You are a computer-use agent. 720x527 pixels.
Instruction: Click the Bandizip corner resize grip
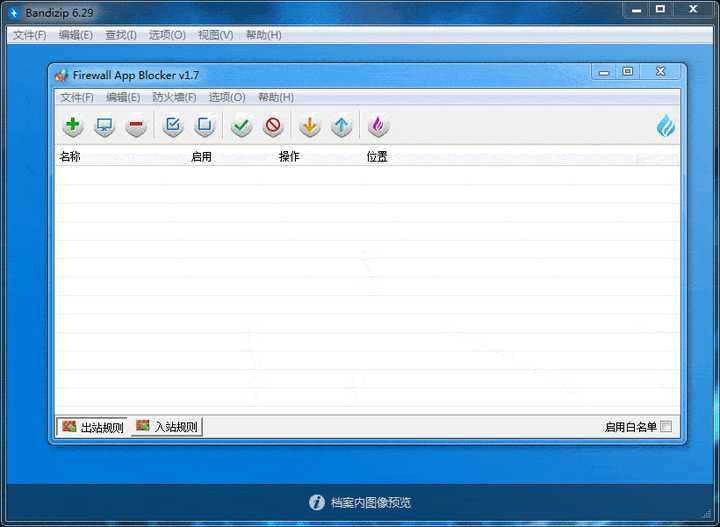pos(708,515)
